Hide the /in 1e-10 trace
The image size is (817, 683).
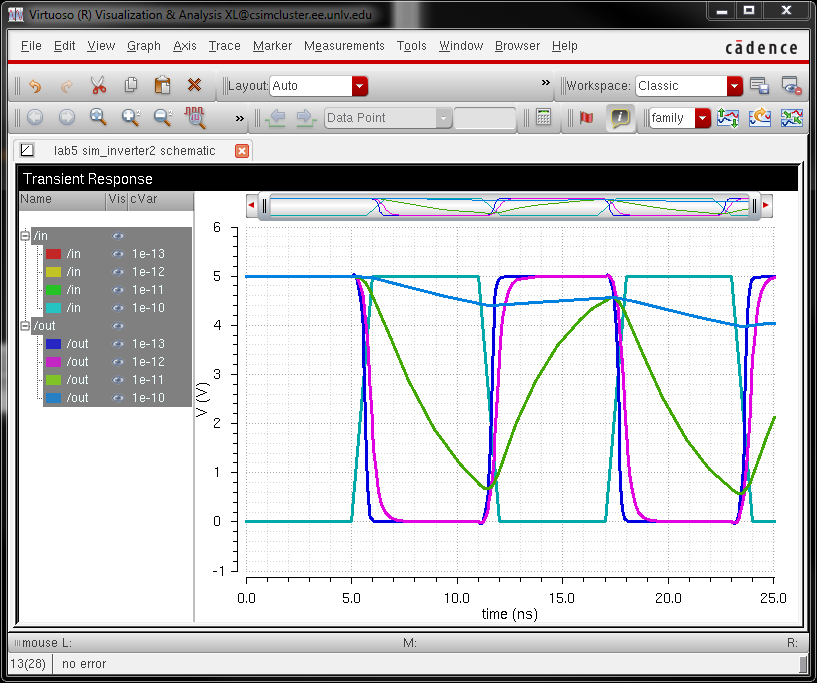118,308
